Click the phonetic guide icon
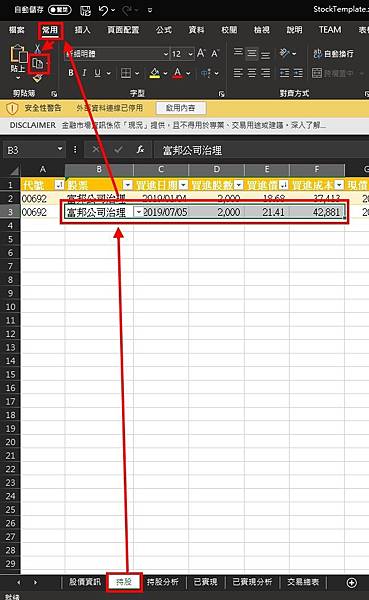 coord(205,73)
